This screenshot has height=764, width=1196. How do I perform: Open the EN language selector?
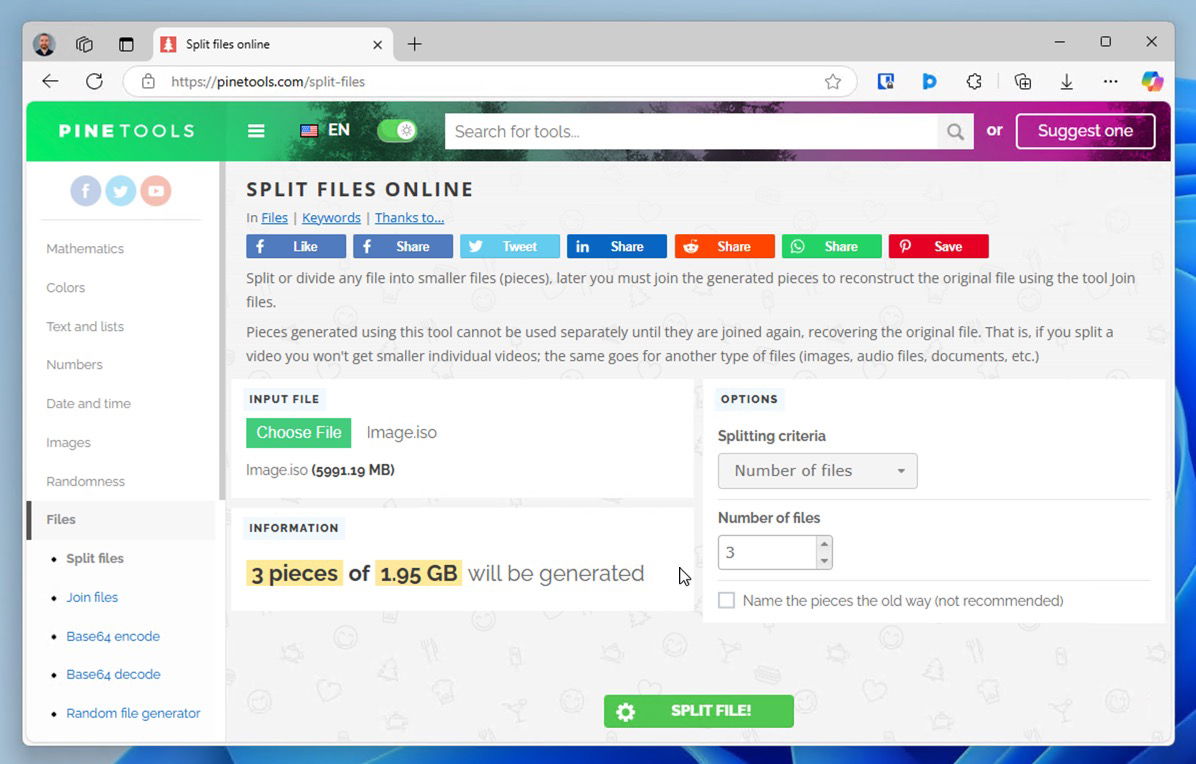point(327,130)
